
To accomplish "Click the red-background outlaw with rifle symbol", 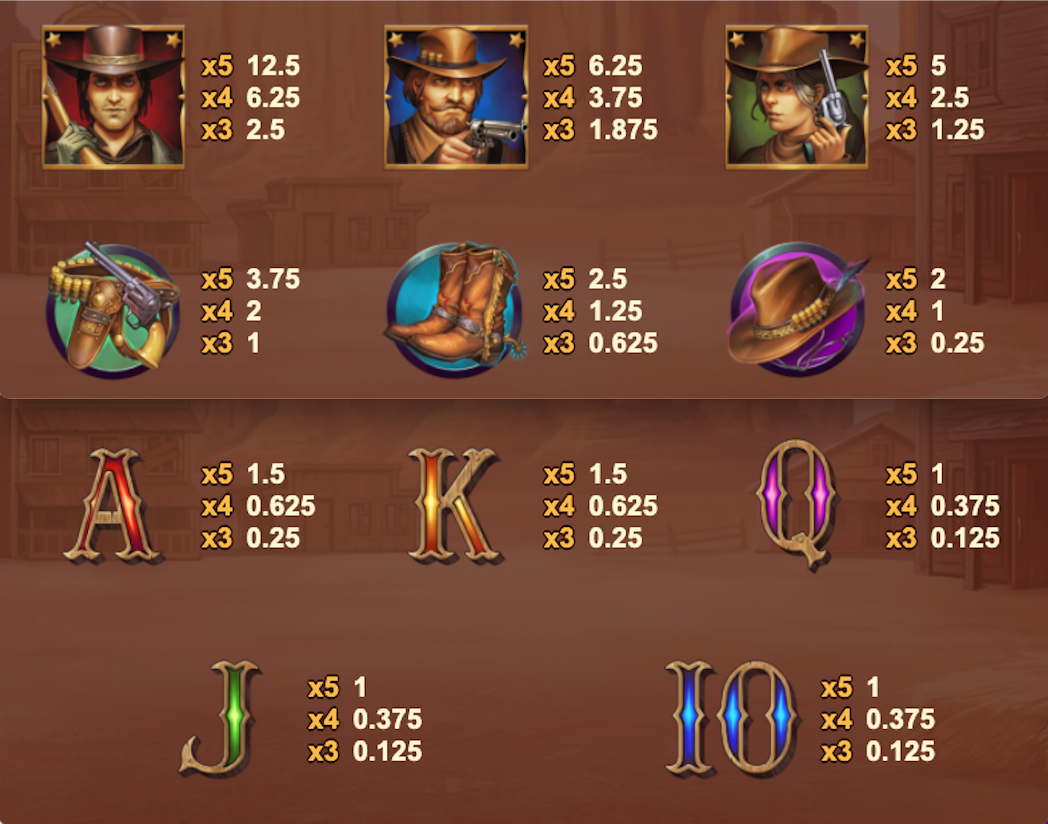I will tap(113, 97).
